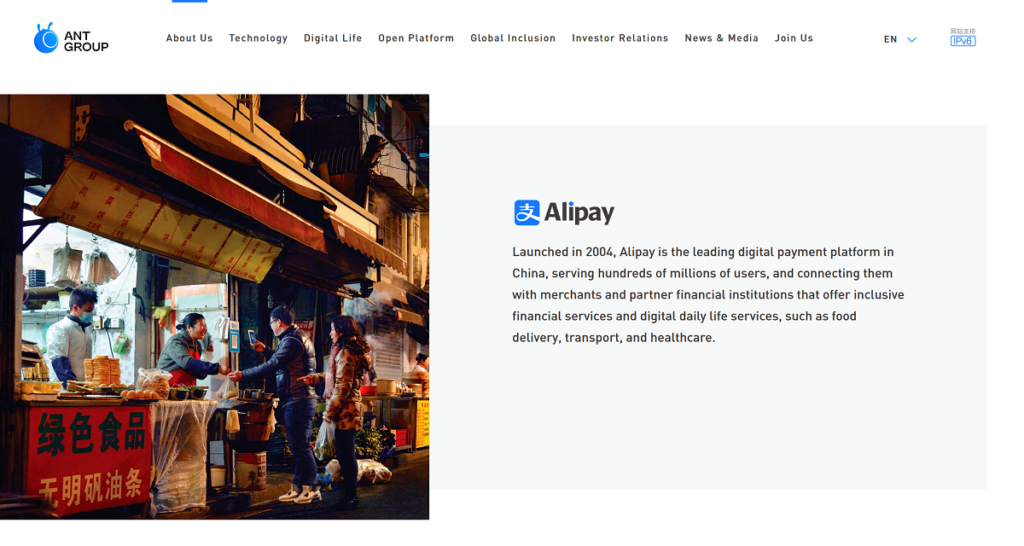Visit the News & Media section
The height and width of the screenshot is (546, 1024).
721,38
